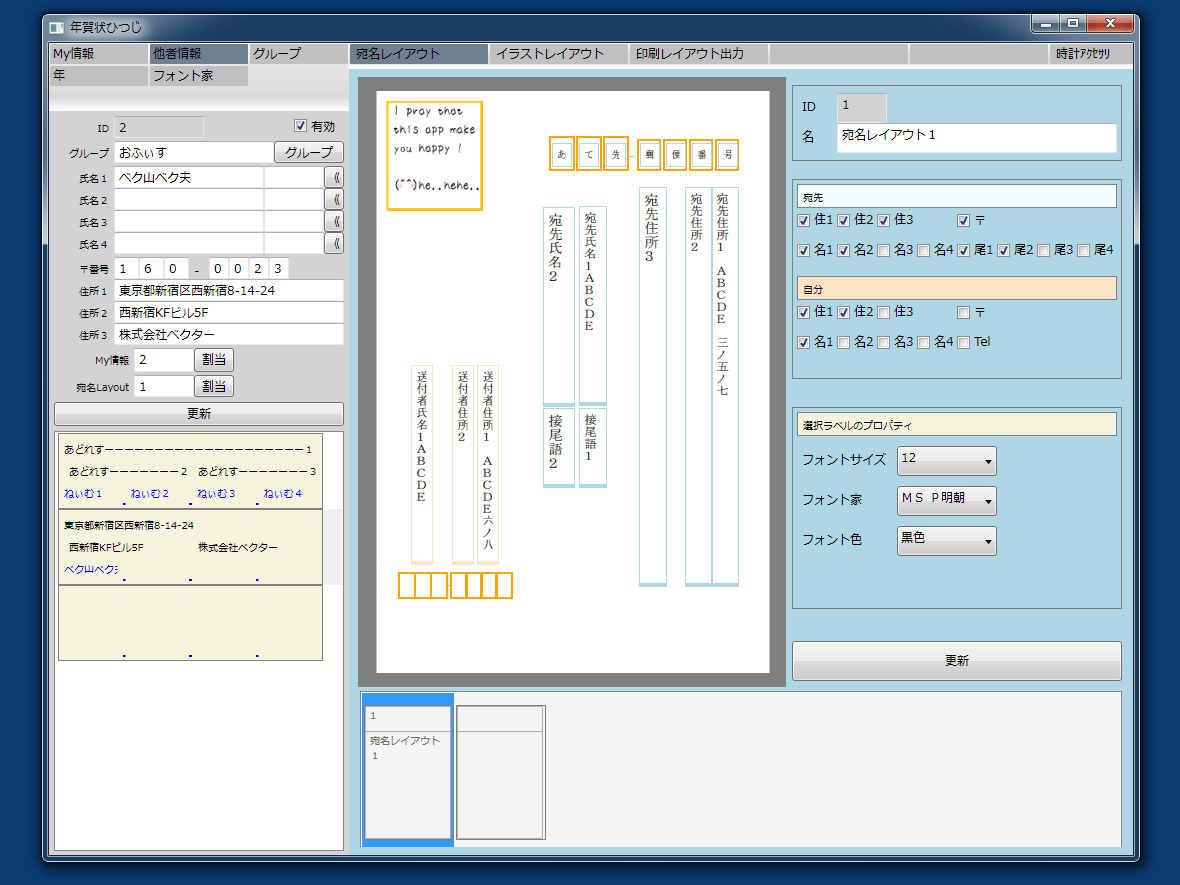Viewport: 1180px width, 885px height.
Task: Click the « button beside 氏名3
Action: point(334,221)
